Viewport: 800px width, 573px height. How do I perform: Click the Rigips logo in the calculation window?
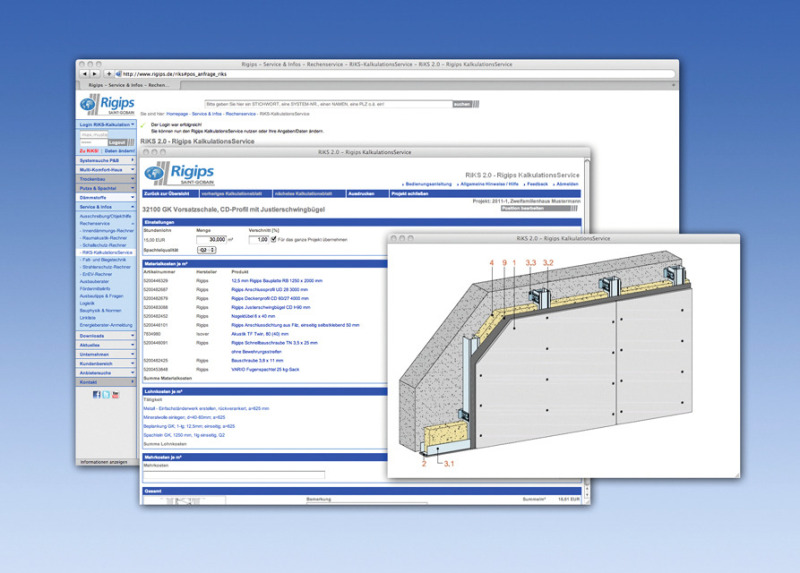(180, 173)
